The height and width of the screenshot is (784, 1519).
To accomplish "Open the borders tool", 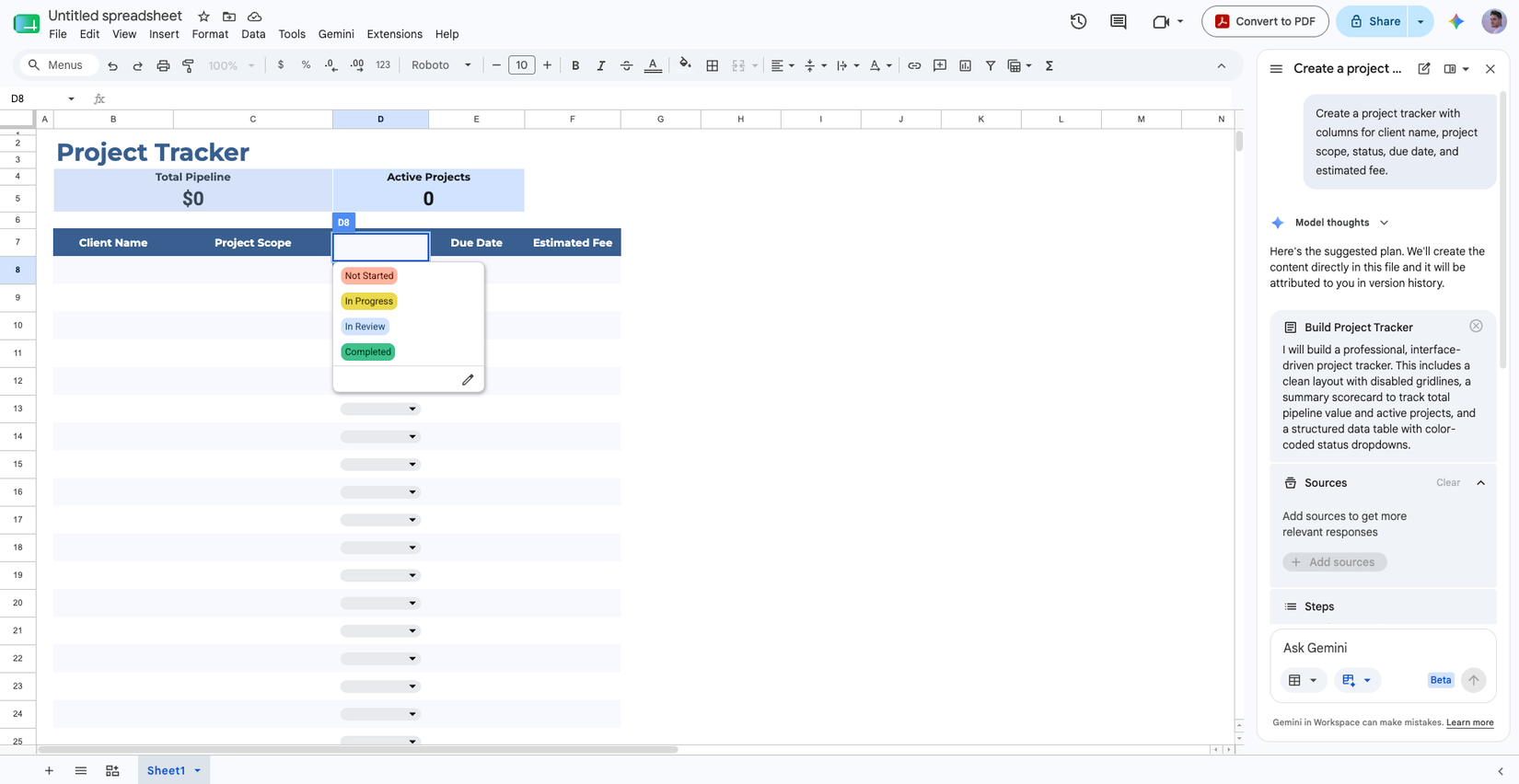I will coord(713,65).
